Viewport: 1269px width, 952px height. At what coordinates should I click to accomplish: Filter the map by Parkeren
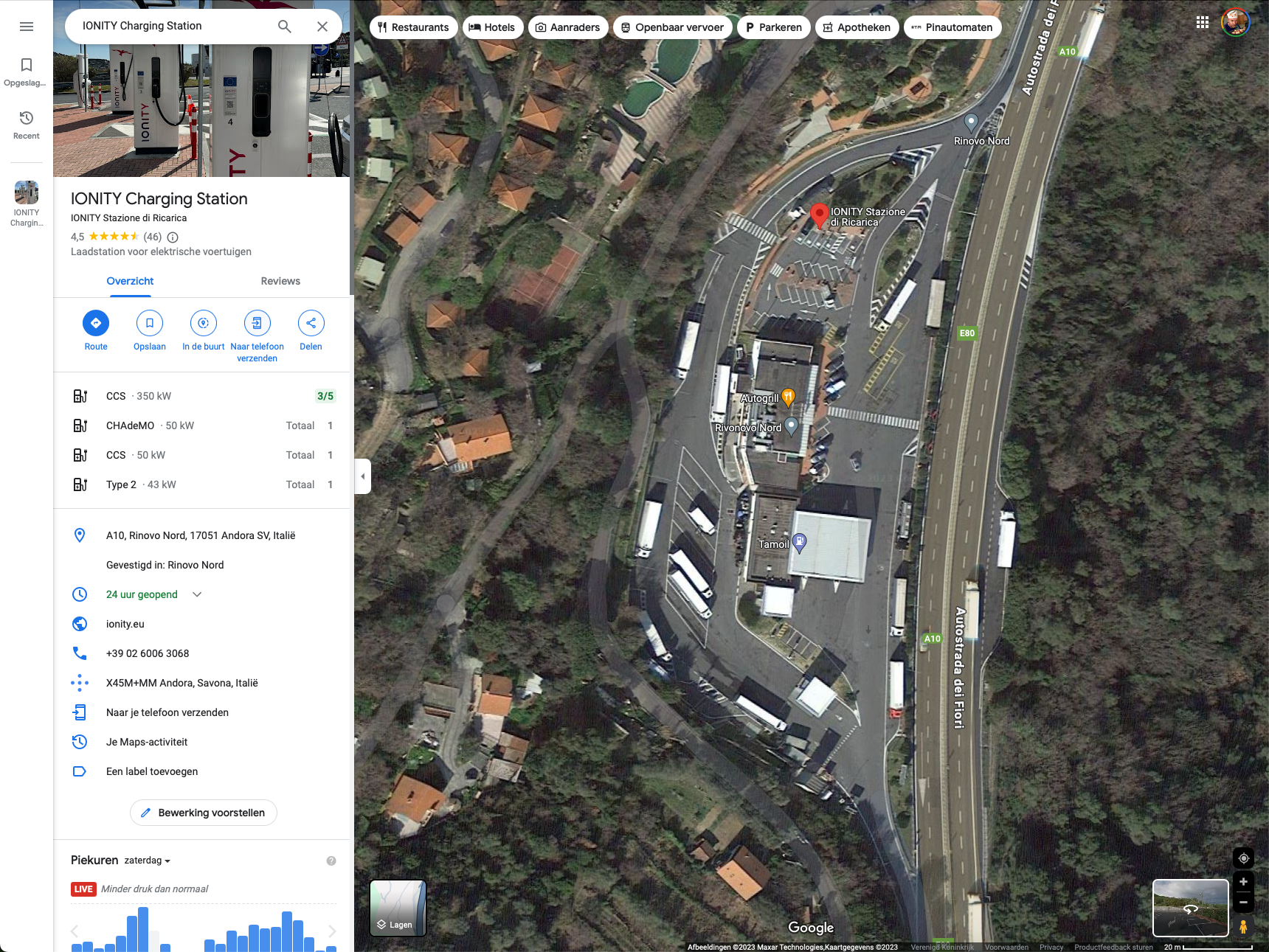point(773,27)
